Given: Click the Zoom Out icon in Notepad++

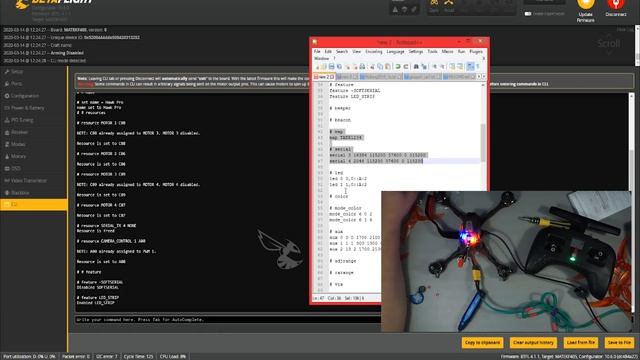Looking at the screenshot, I should 442,67.
